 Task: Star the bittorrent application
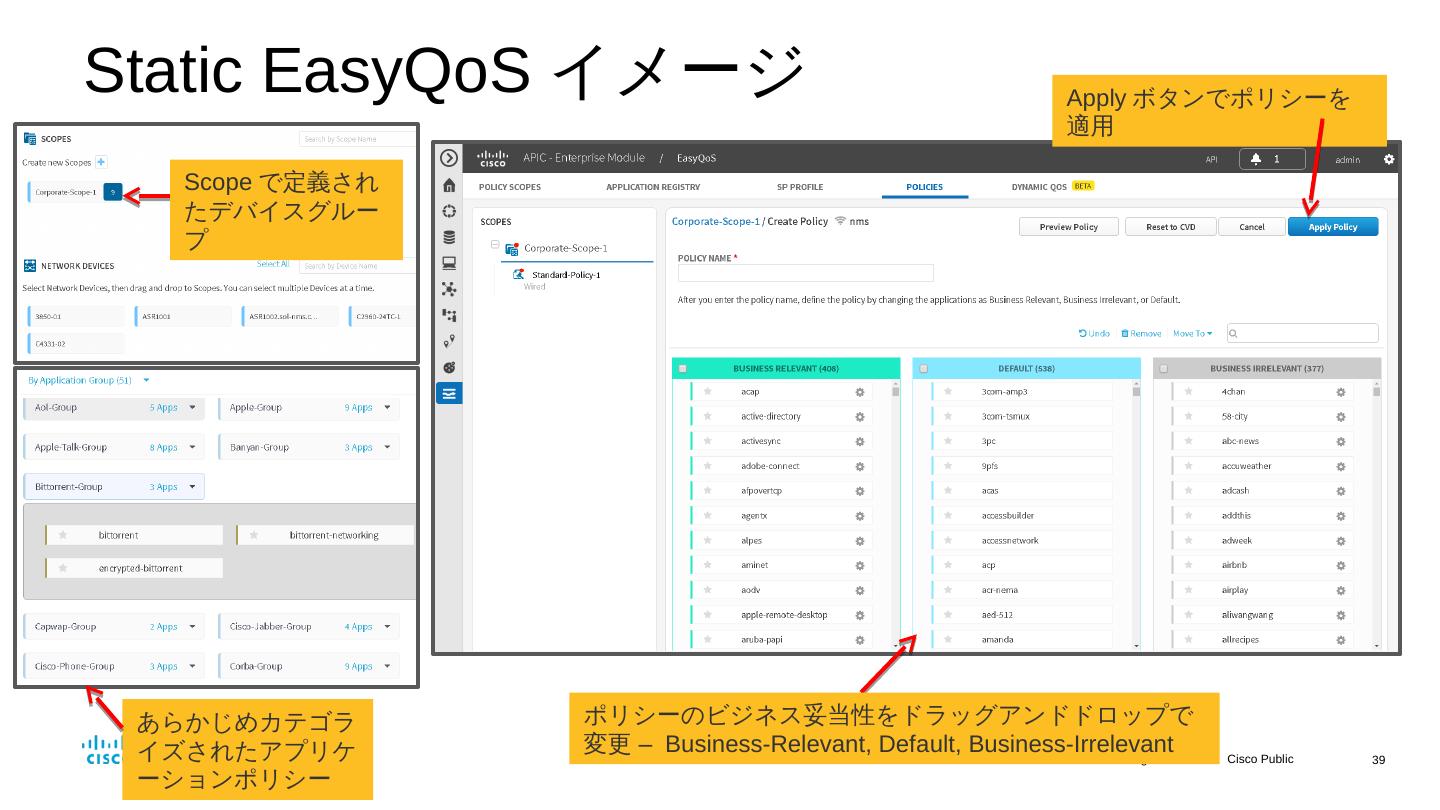pos(63,535)
